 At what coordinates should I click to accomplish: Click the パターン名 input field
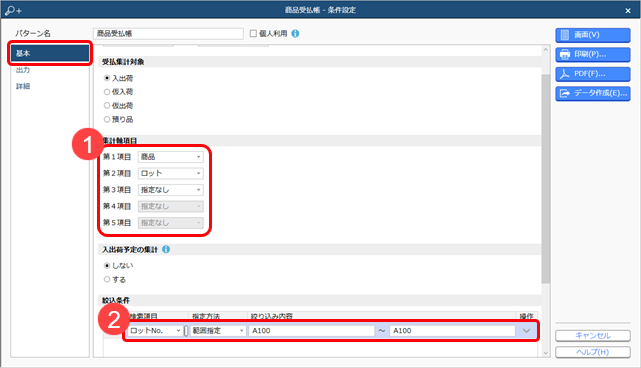[x=168, y=34]
